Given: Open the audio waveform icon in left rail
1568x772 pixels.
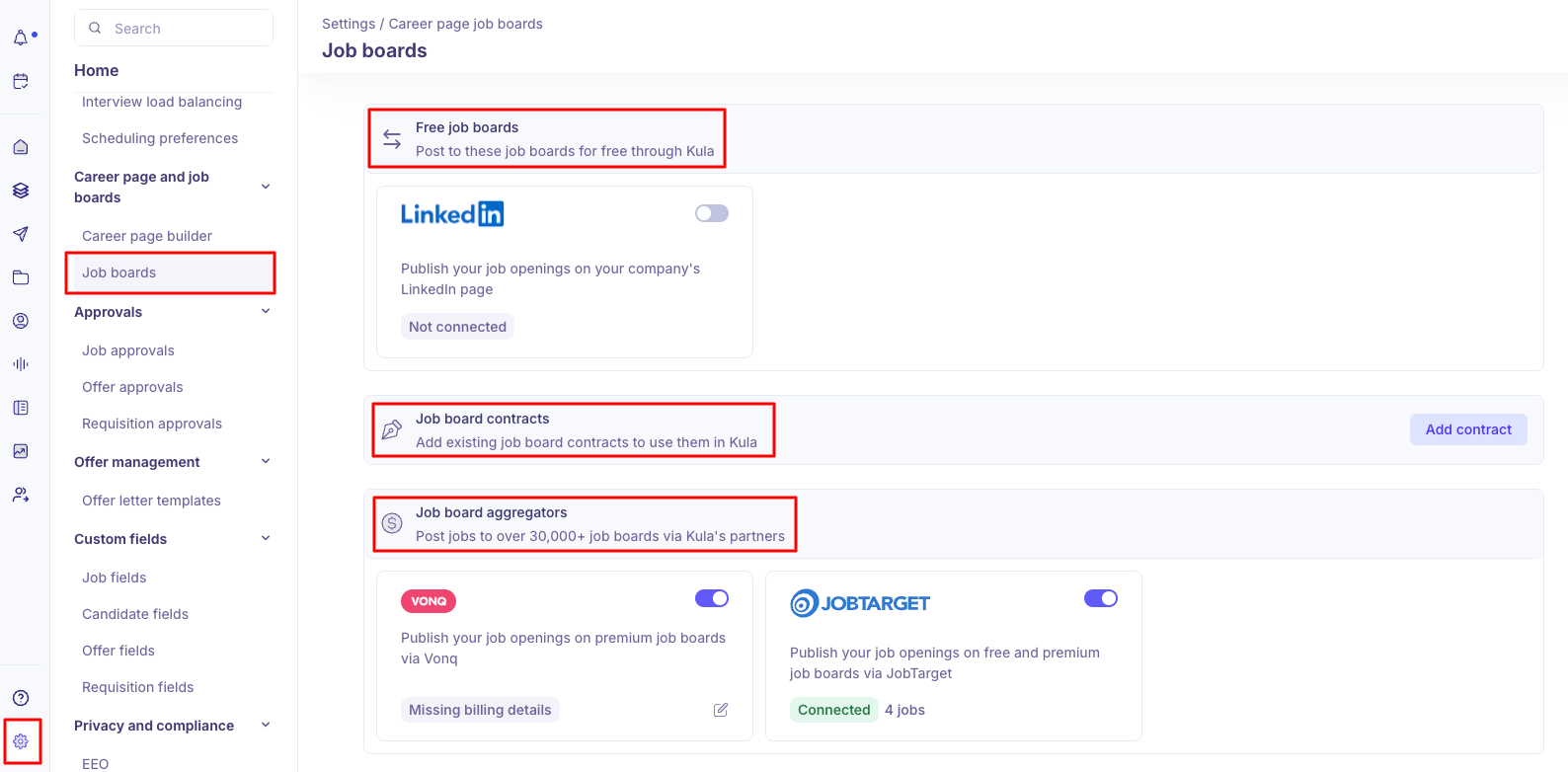Looking at the screenshot, I should [21, 364].
